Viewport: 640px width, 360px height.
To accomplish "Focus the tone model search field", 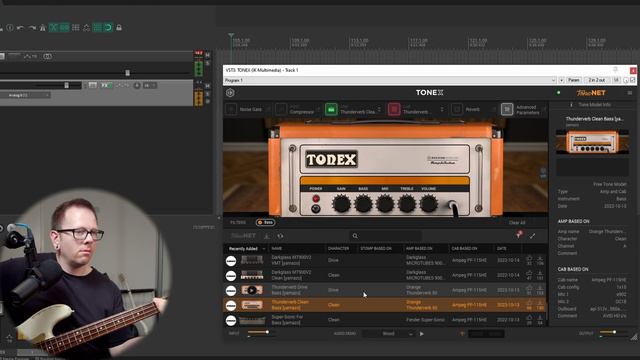I will click(x=387, y=236).
